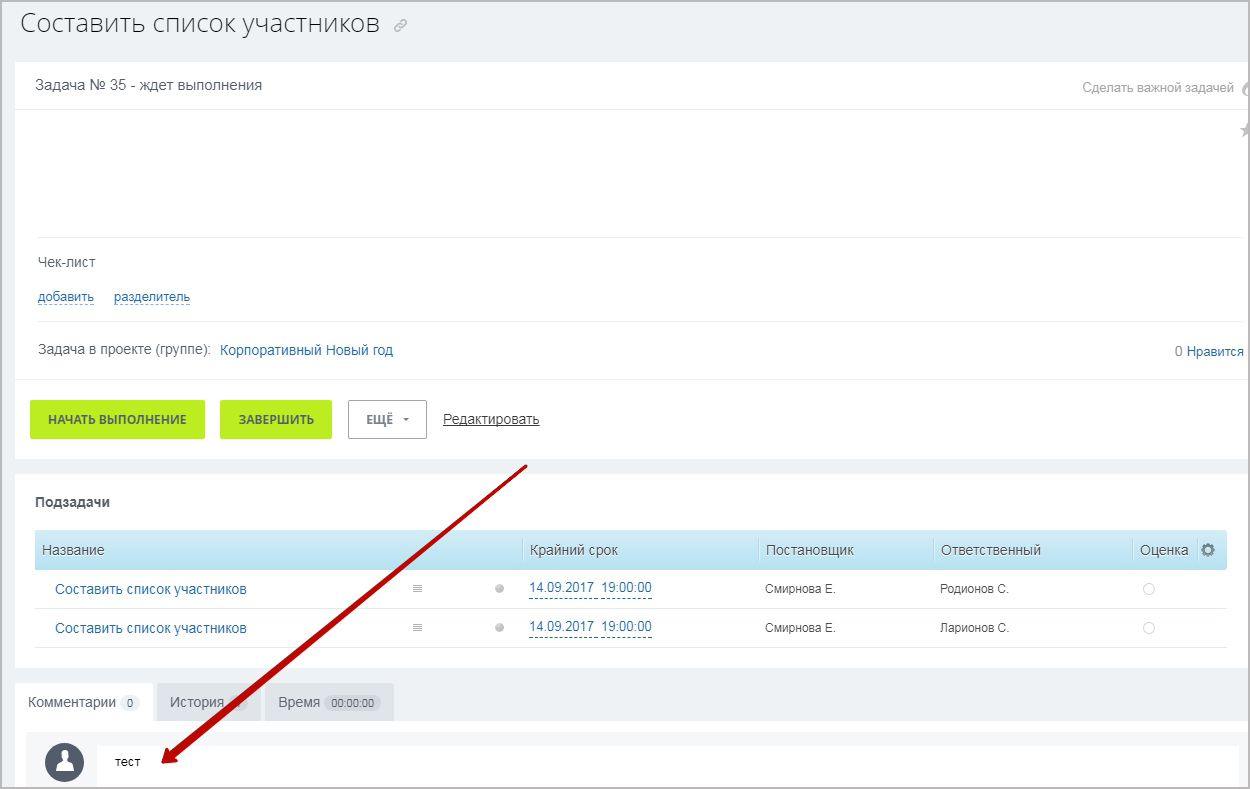Select the rating circle for Родионов С. subtask

click(1148, 589)
